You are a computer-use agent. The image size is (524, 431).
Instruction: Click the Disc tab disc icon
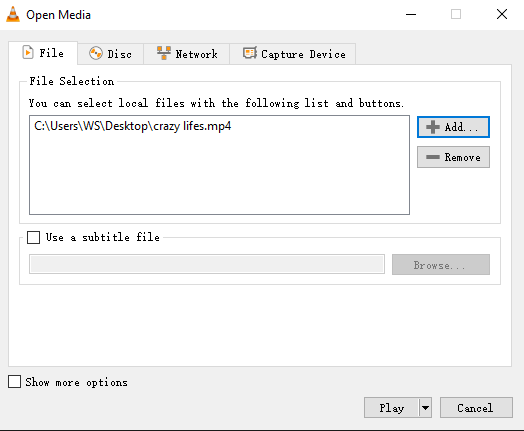pos(96,53)
